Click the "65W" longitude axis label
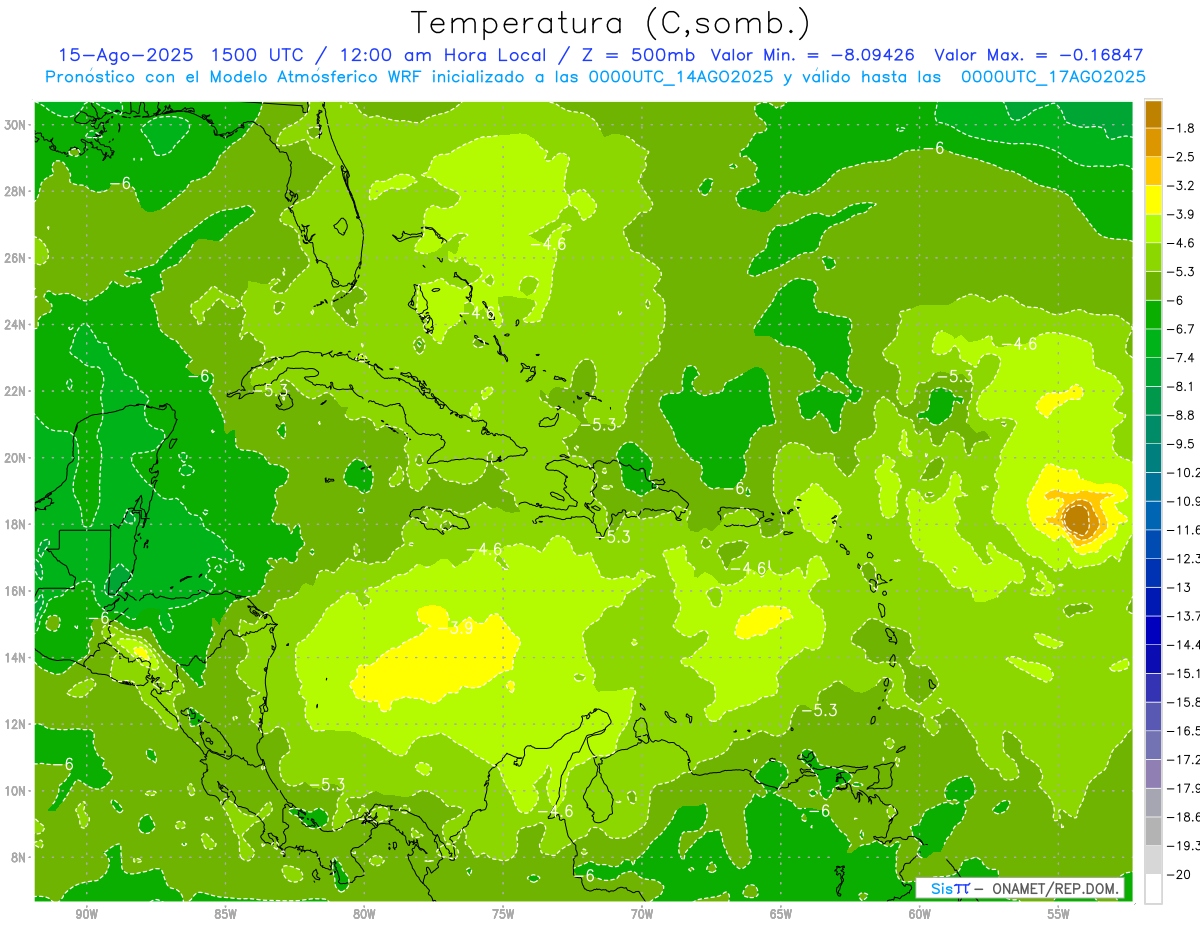Viewport: 1200px width, 927px height. coord(781,914)
